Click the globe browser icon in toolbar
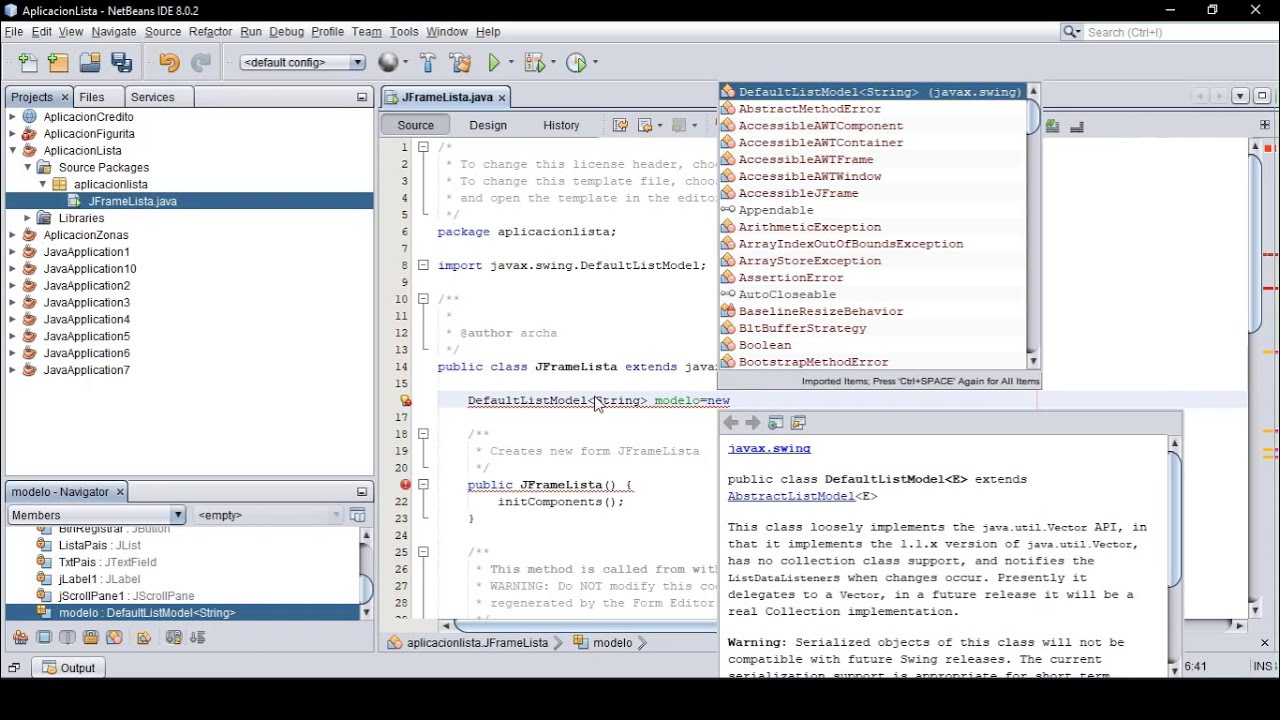 388,63
